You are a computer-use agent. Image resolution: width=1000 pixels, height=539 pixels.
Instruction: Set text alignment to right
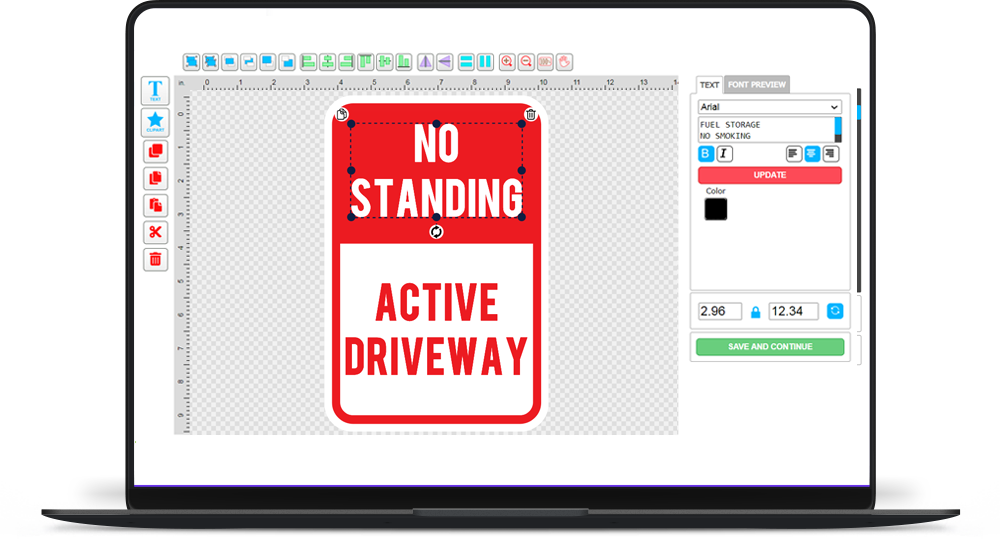(x=831, y=154)
